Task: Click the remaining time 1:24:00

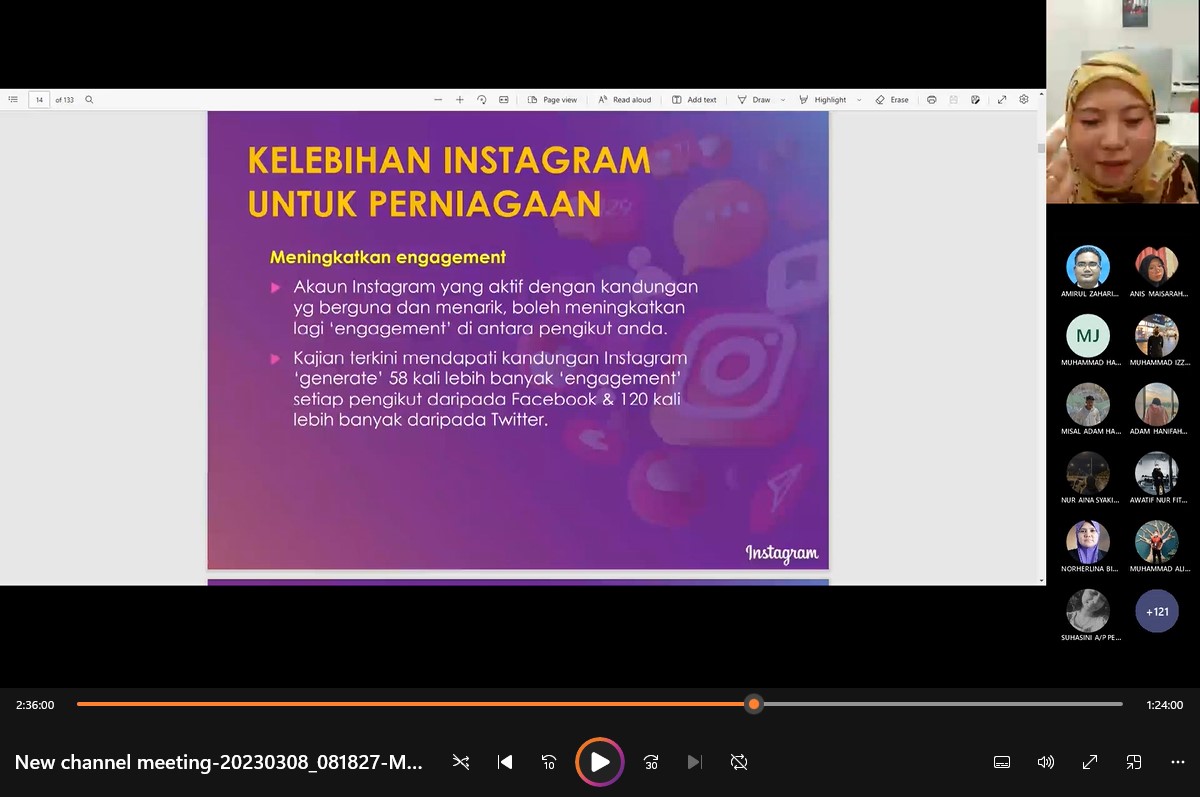Action: click(x=1165, y=705)
